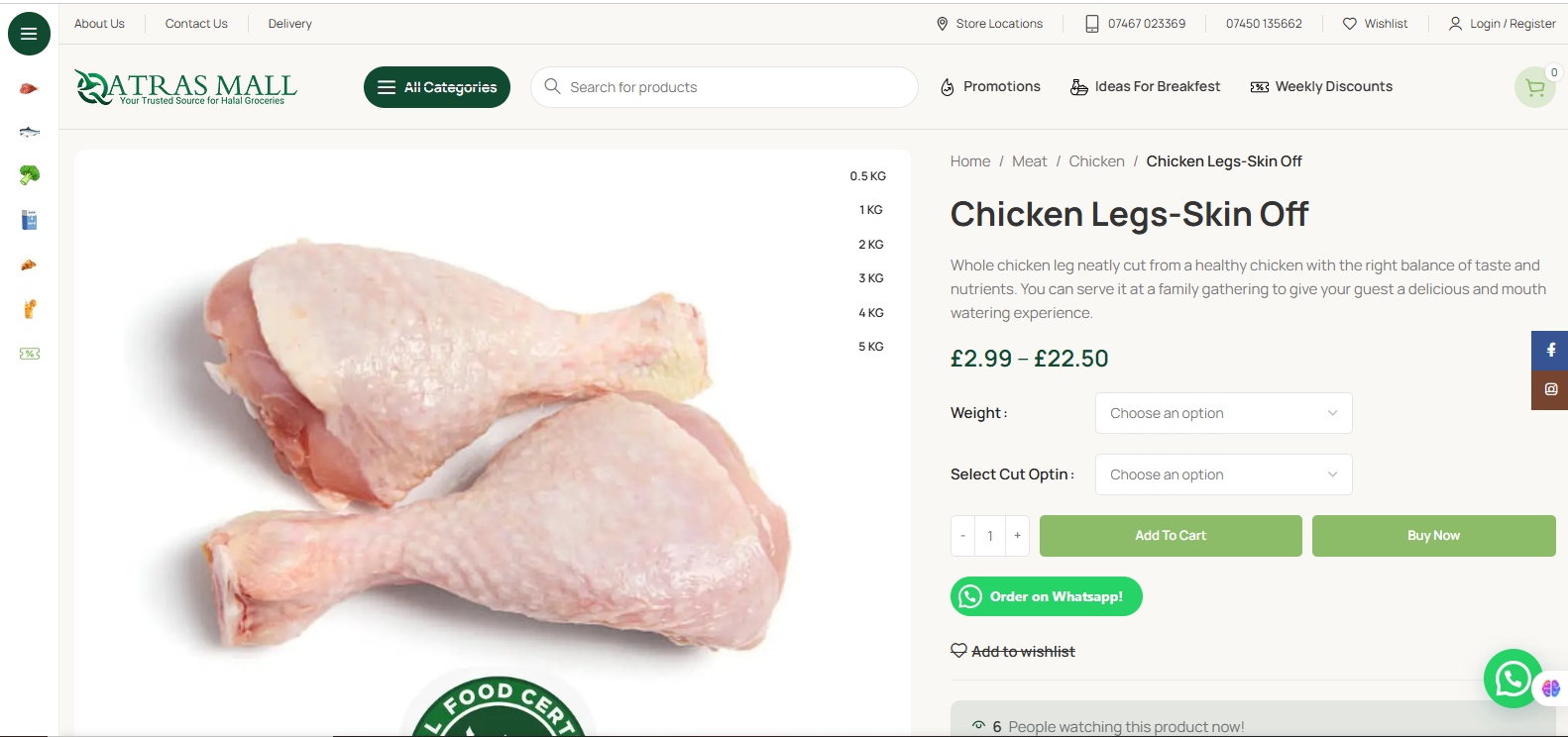Click the Add To Cart button
The width and height of the screenshot is (1568, 737).
tap(1171, 536)
